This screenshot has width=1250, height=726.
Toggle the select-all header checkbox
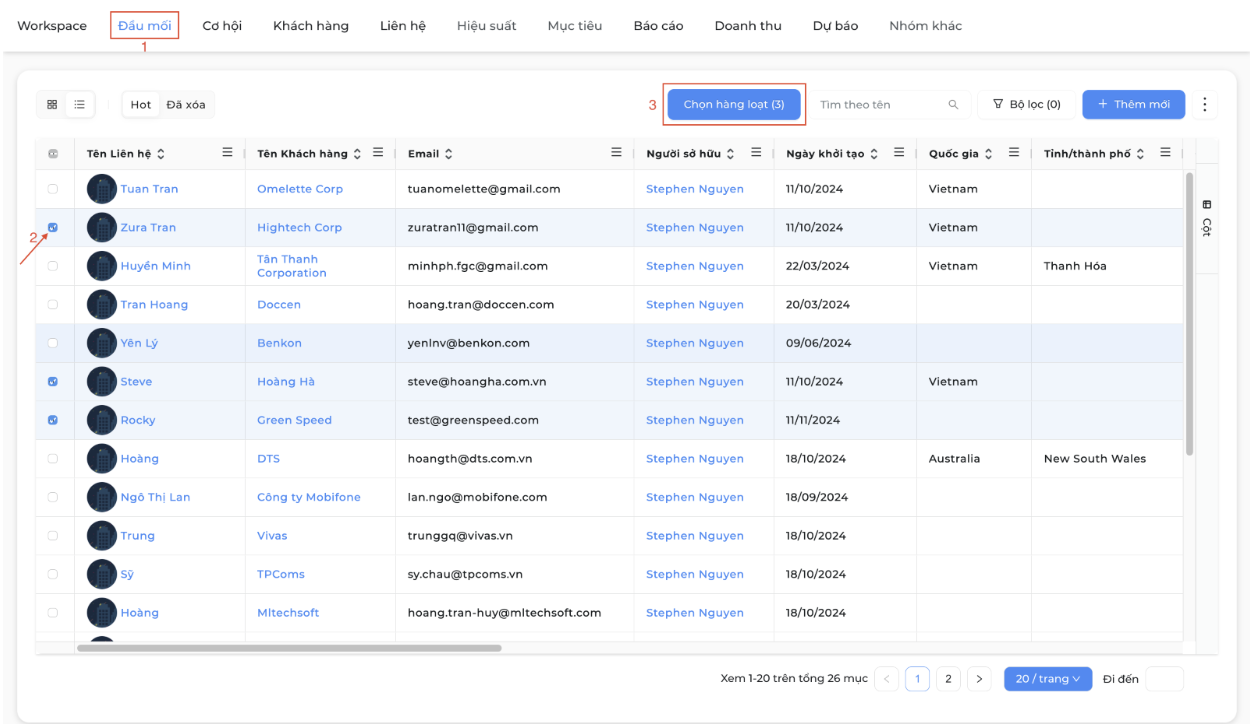click(53, 154)
